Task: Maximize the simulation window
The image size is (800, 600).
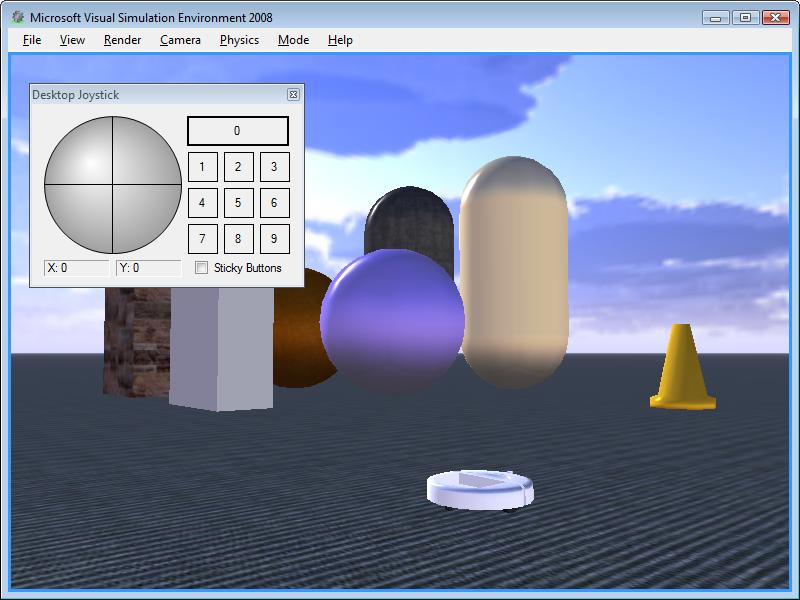Action: click(x=745, y=18)
